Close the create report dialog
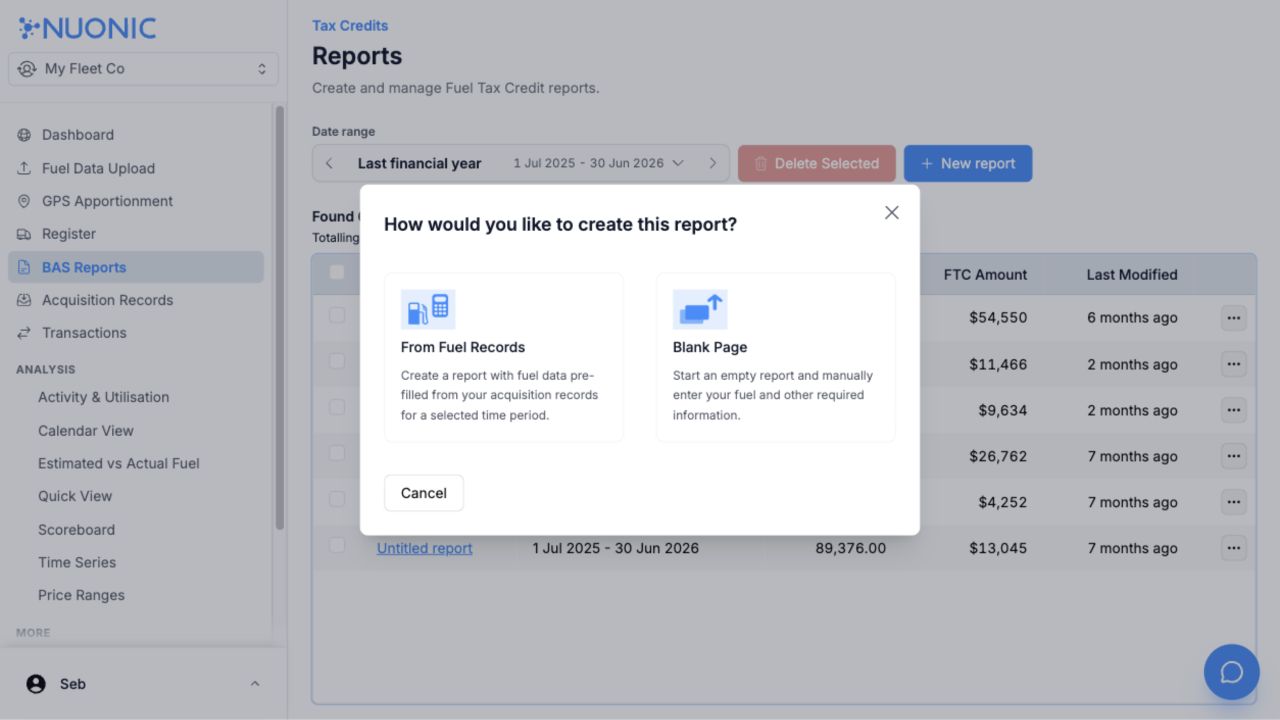The width and height of the screenshot is (1280, 720). click(x=892, y=212)
